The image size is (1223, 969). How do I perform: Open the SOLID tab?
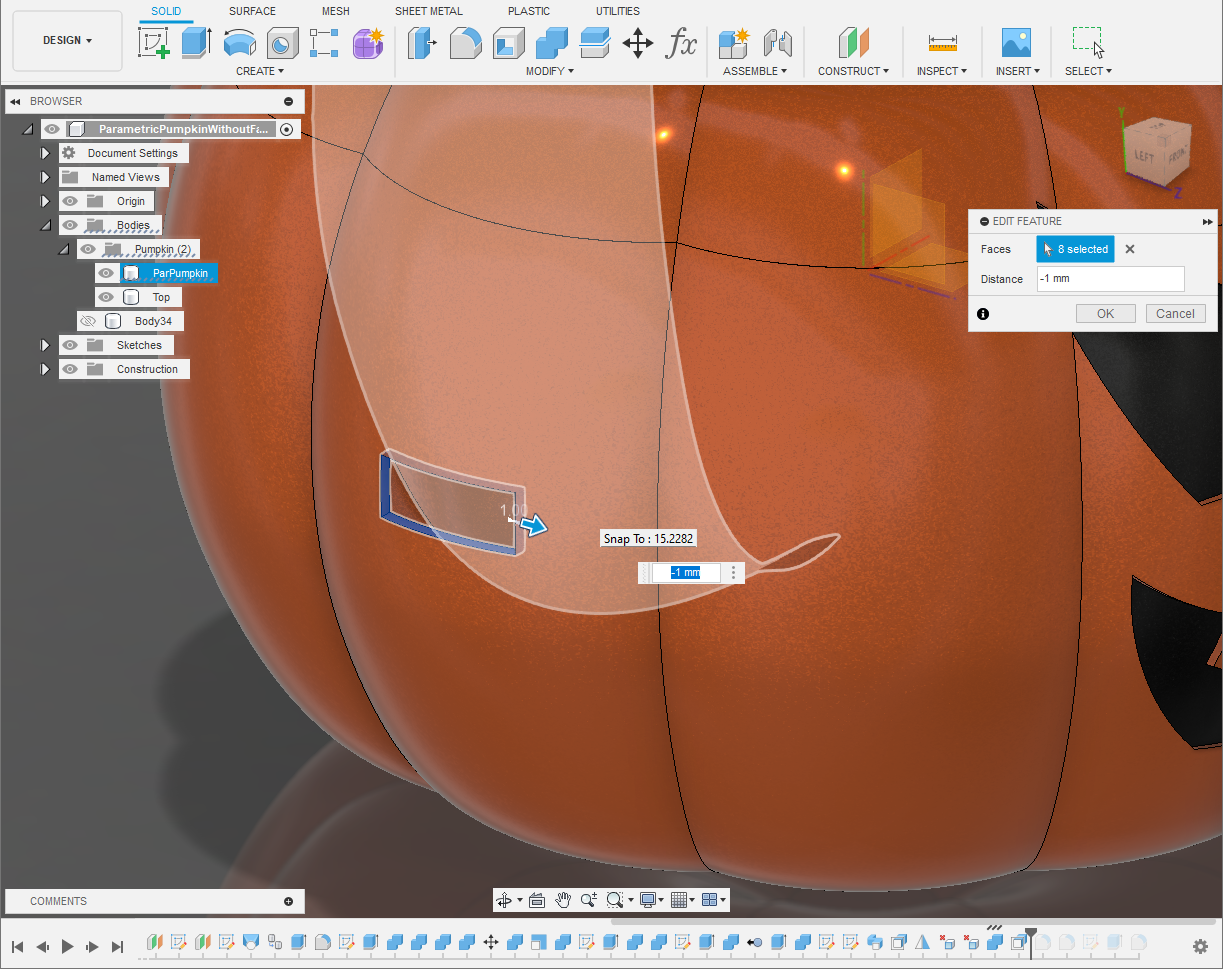167,11
